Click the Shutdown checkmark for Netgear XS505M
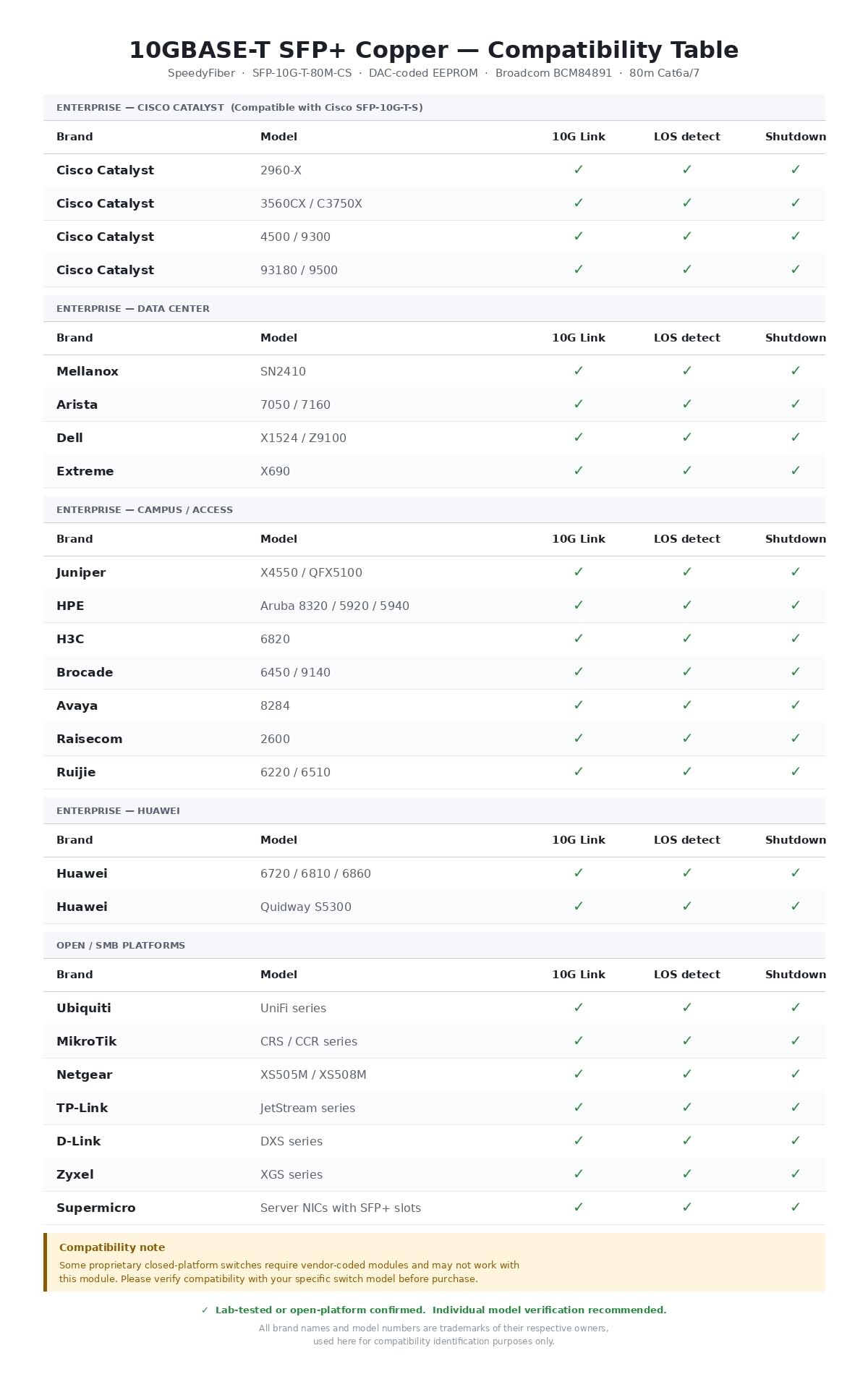868x1382 pixels. tap(796, 1074)
